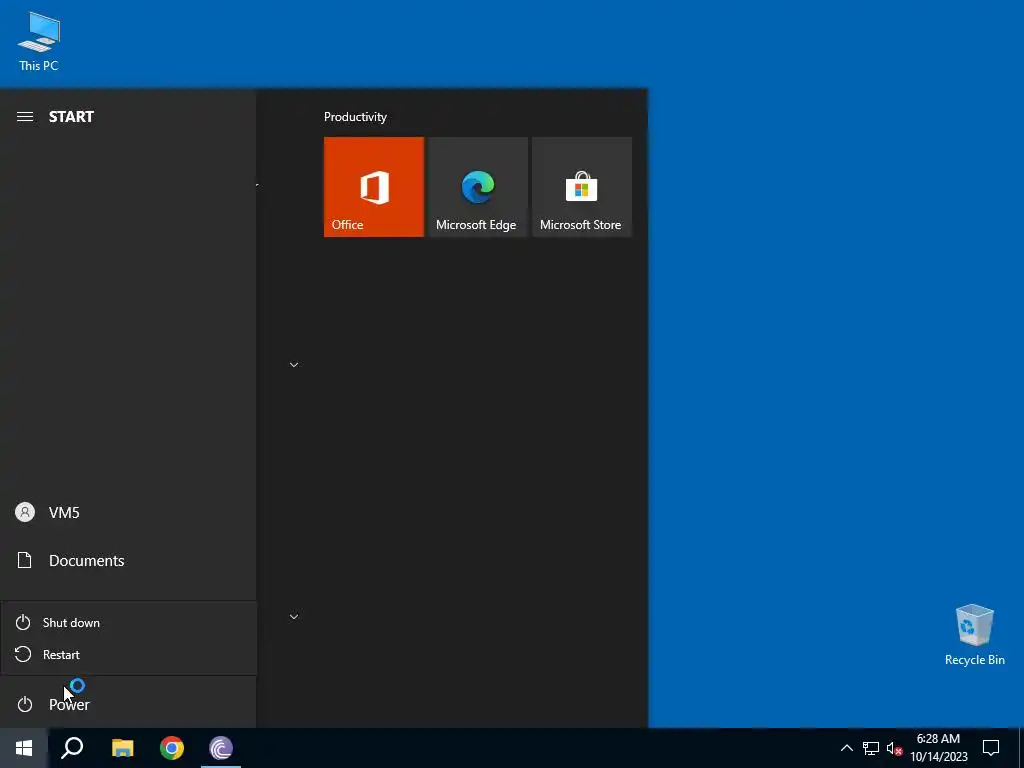The width and height of the screenshot is (1024, 768).
Task: Open the Microsoft Store tile
Action: tap(582, 187)
